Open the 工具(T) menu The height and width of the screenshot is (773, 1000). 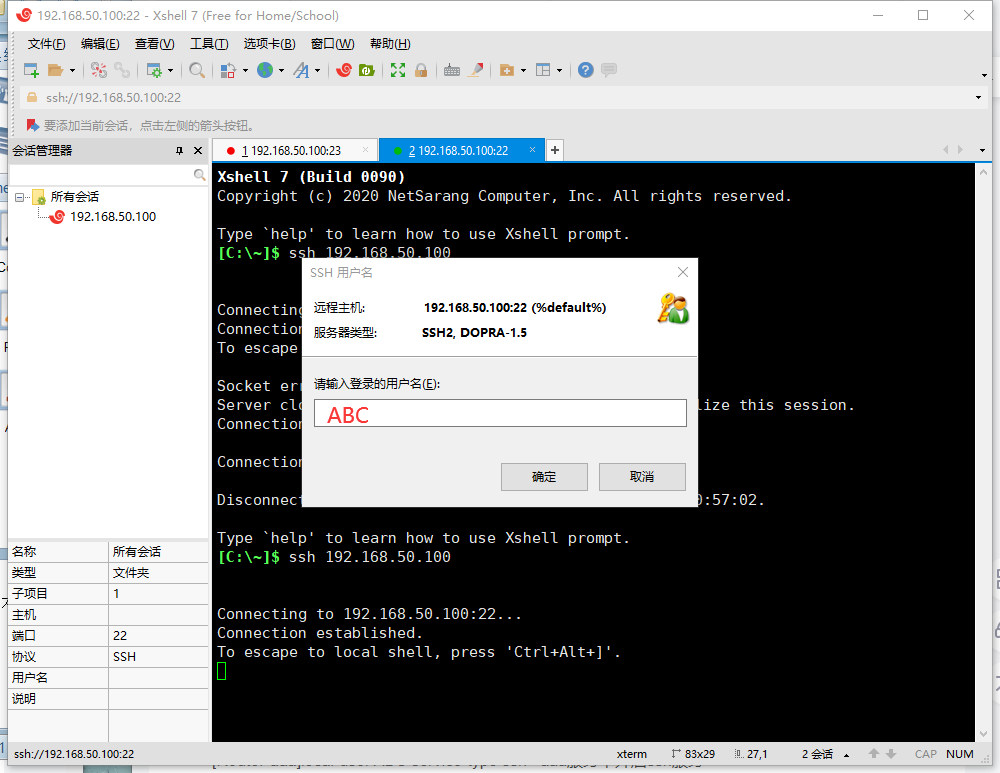pos(209,44)
